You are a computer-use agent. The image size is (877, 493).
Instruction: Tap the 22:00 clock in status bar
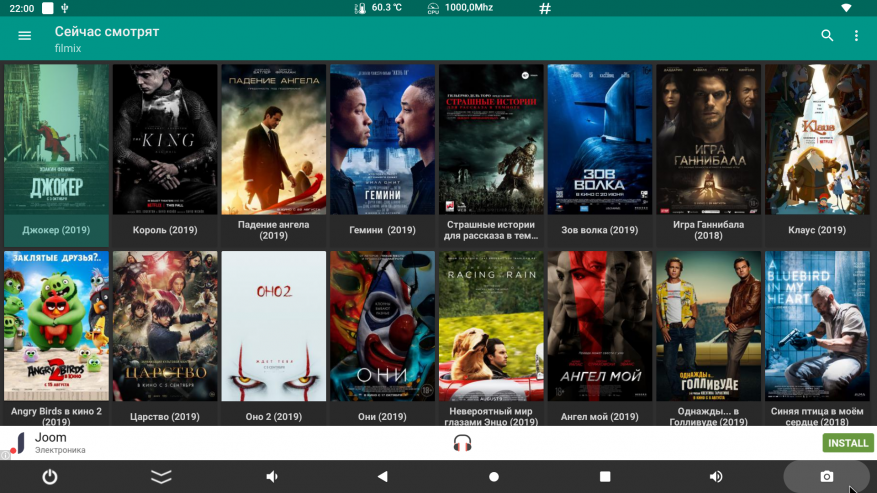(22, 8)
